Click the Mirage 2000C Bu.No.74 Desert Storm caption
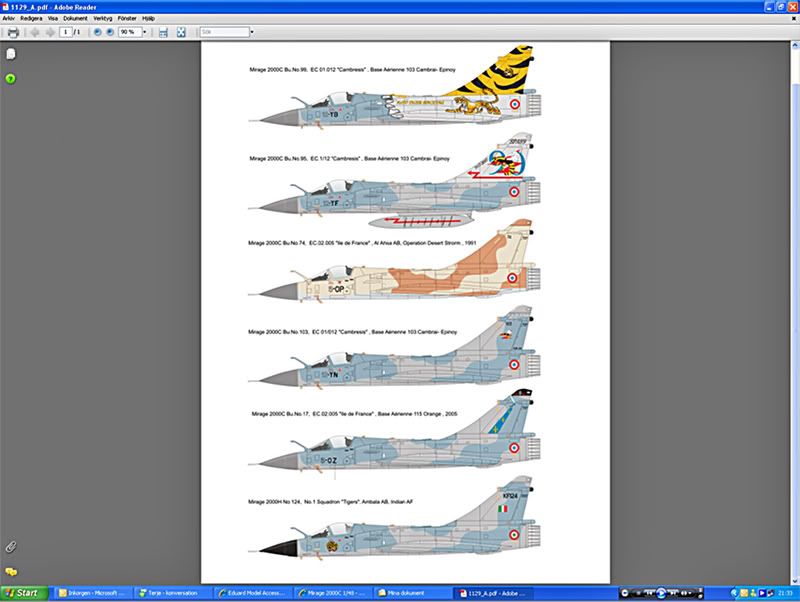Screen dimensions: 800x602 [362, 243]
